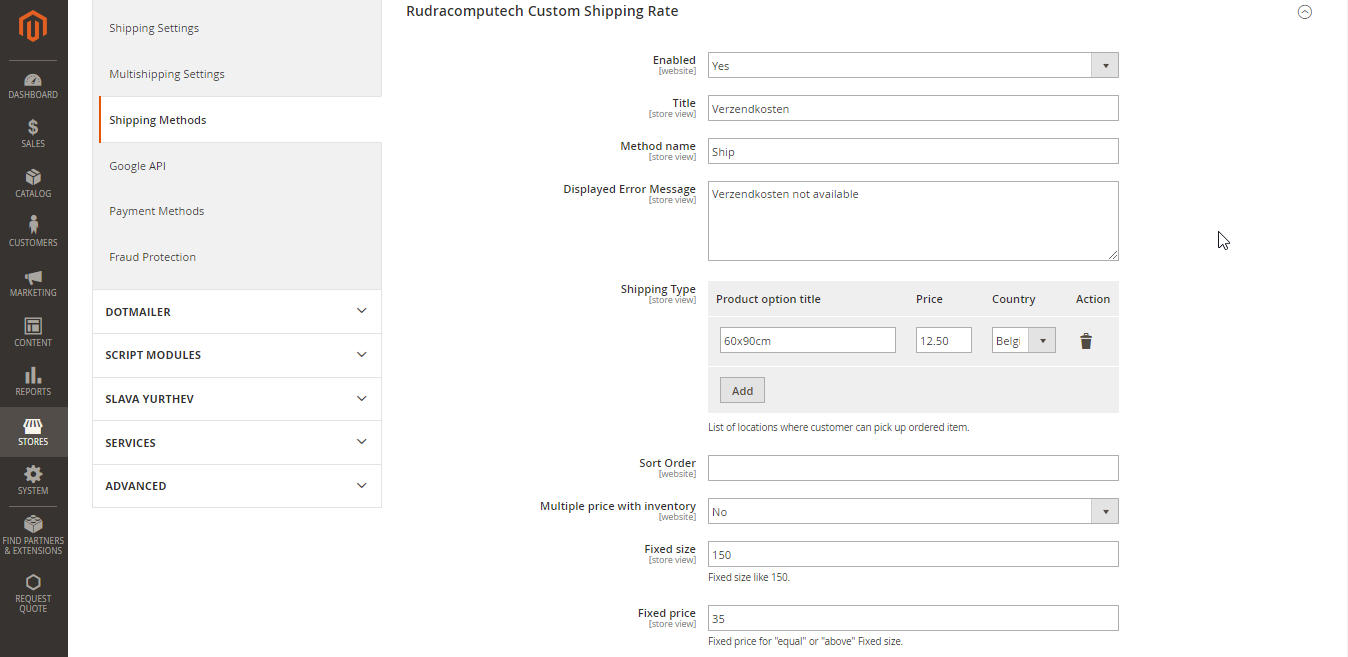The width and height of the screenshot is (1348, 657).
Task: Open the Sales sidebar menu
Action: tap(33, 134)
